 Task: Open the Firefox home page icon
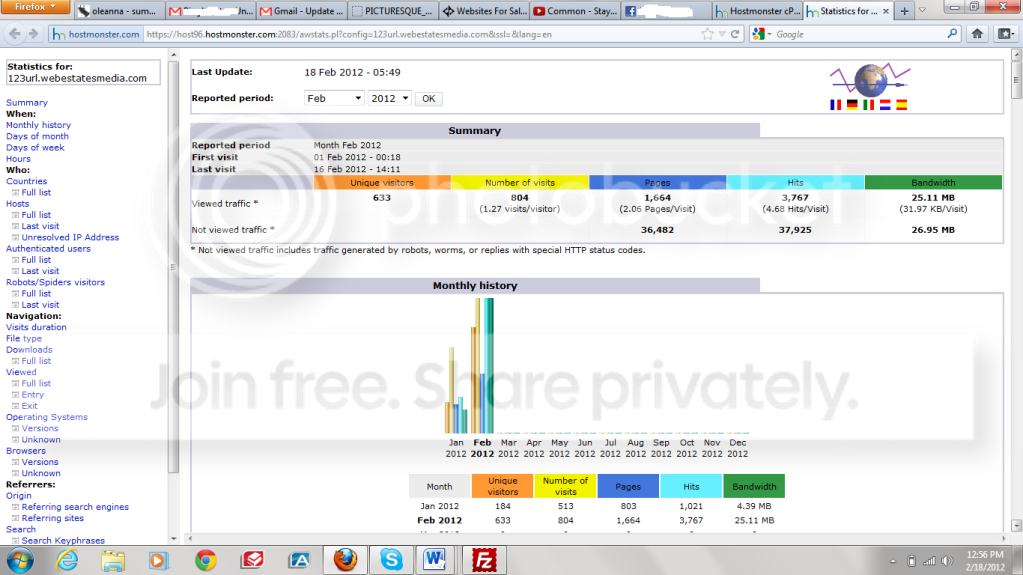[977, 34]
